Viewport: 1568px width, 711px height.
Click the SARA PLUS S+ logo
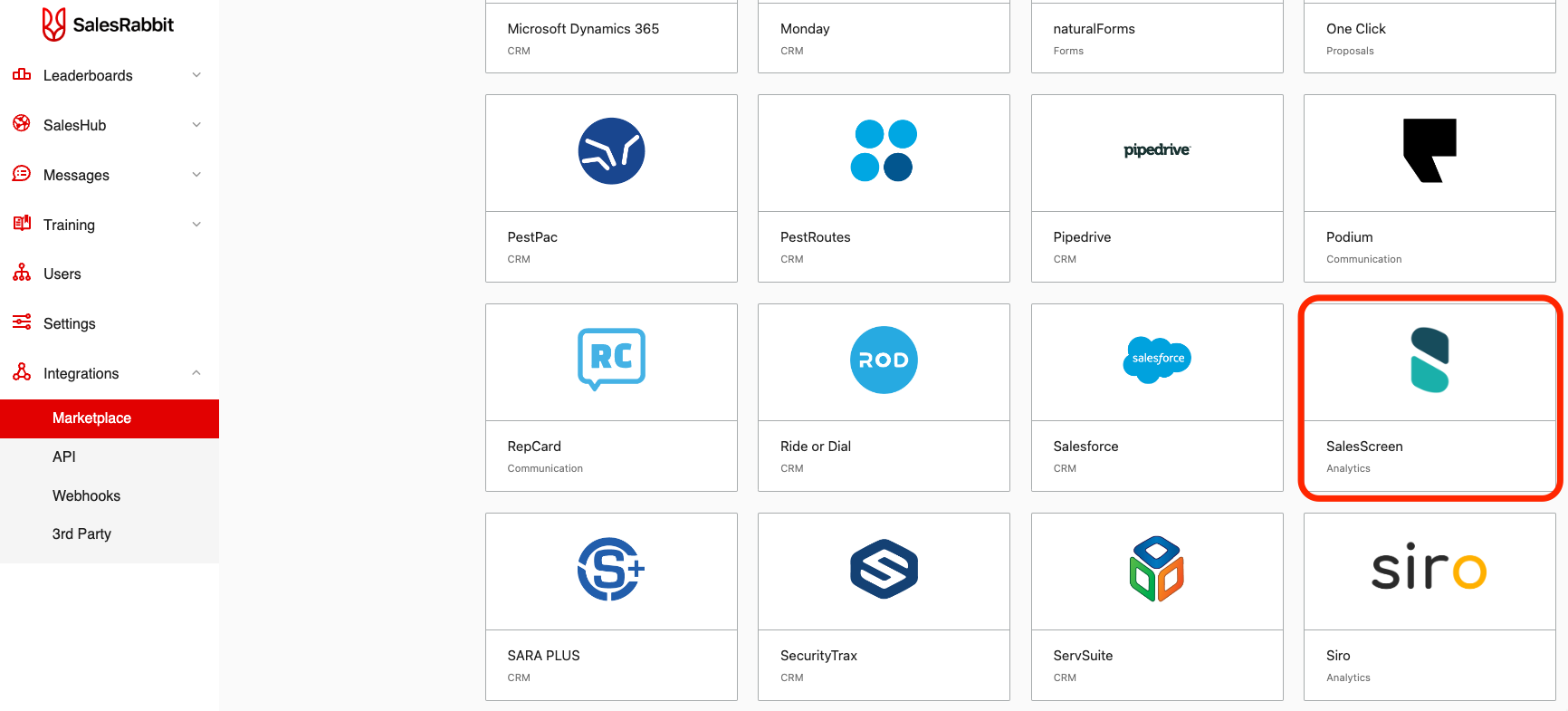(x=611, y=569)
